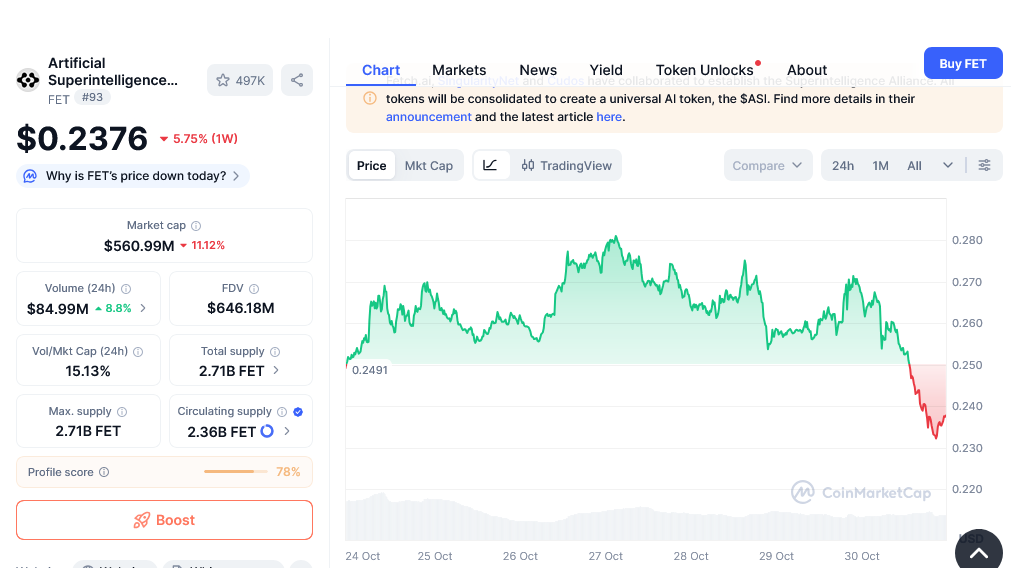Click Why is FET's price down today
The image size is (1011, 568).
(x=134, y=176)
